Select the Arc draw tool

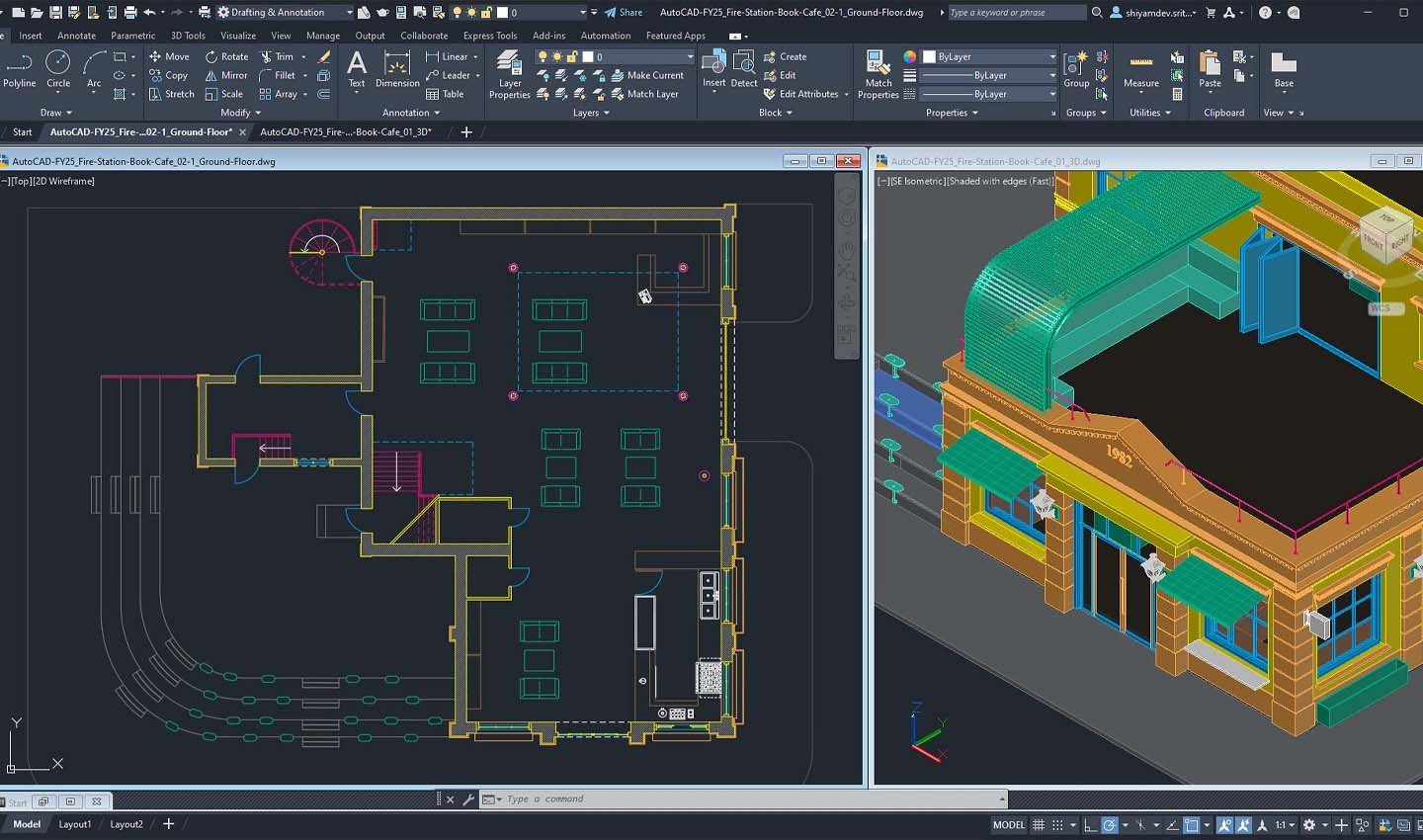coord(94,70)
